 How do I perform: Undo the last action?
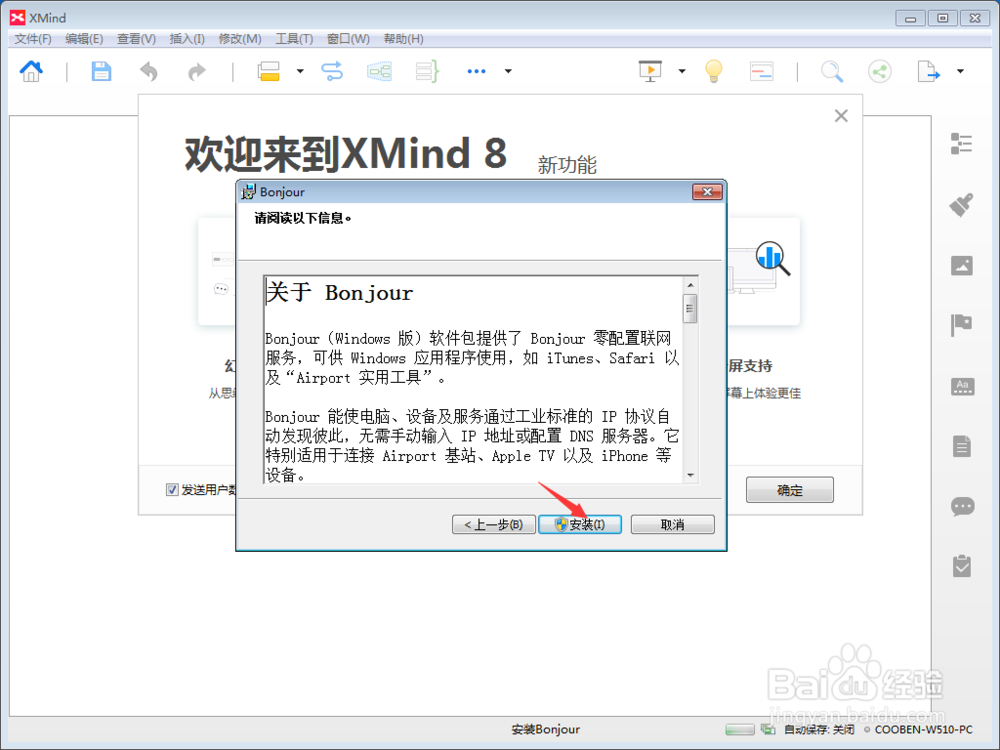coord(149,71)
